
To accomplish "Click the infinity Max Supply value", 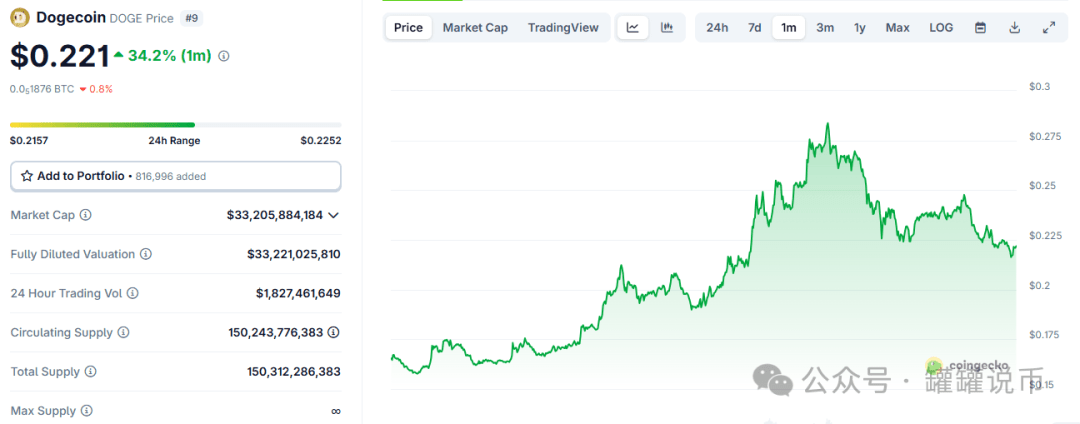I will coord(335,411).
